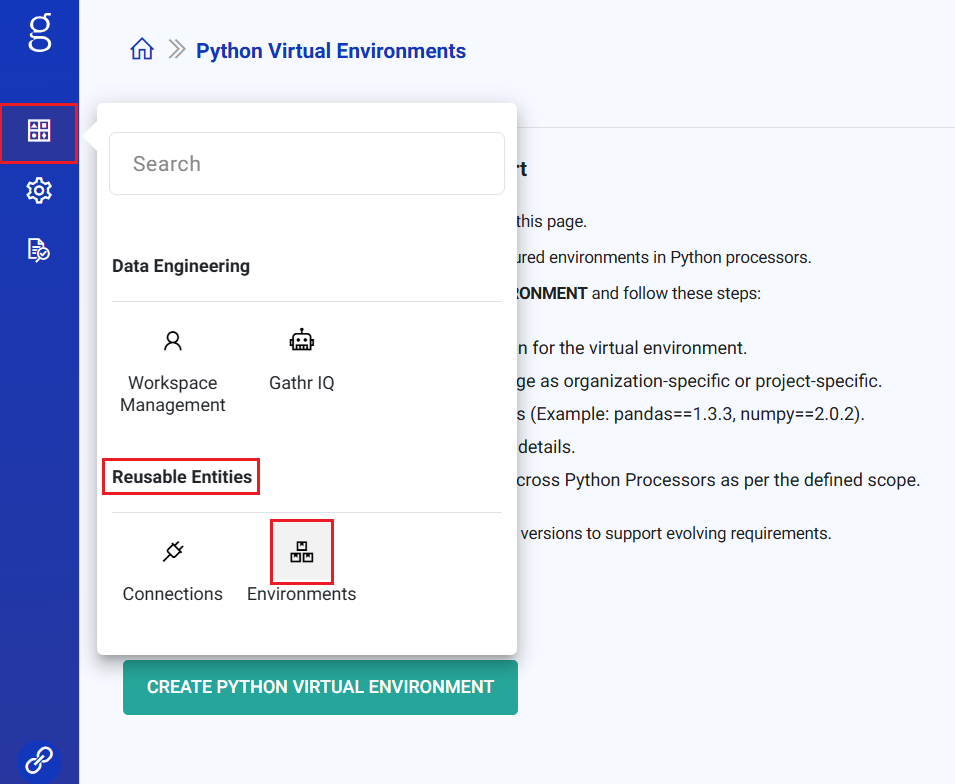Click the Environments boxes icon
This screenshot has width=955, height=784.
coord(302,551)
